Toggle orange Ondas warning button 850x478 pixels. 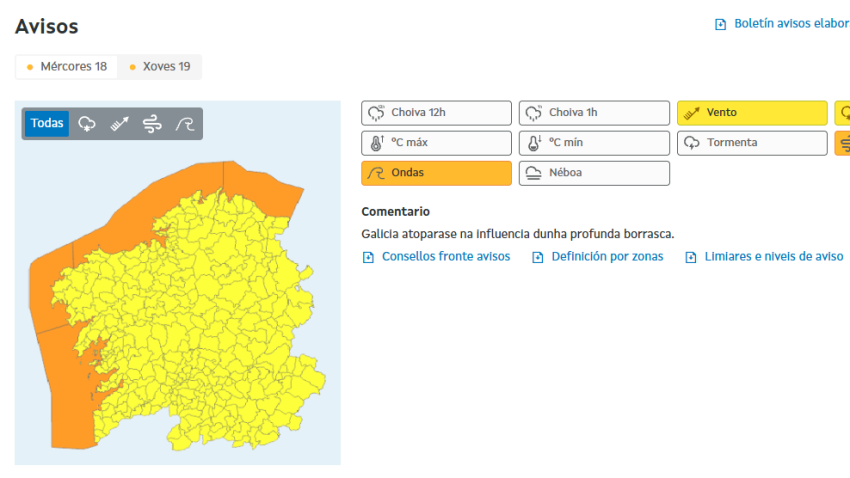[436, 173]
